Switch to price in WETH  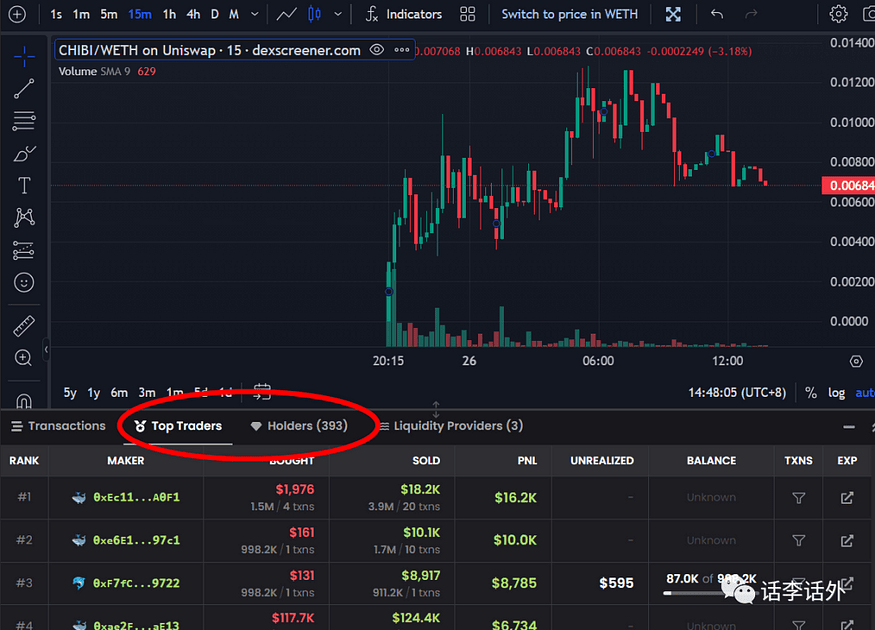[569, 14]
